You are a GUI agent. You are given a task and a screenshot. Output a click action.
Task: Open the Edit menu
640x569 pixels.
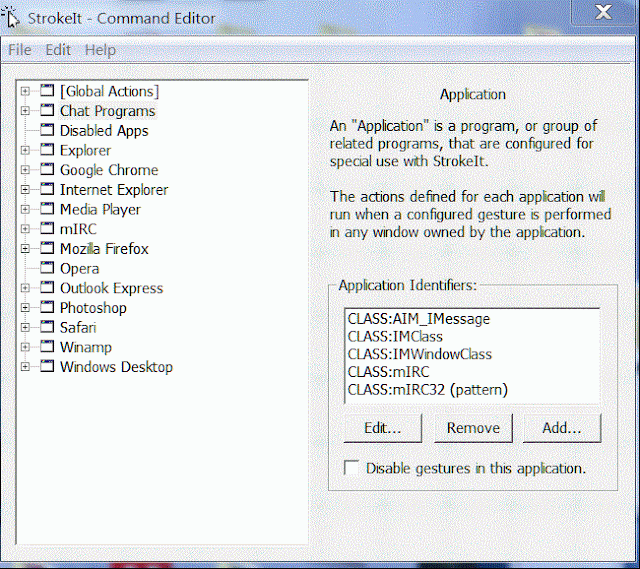[x=58, y=50]
